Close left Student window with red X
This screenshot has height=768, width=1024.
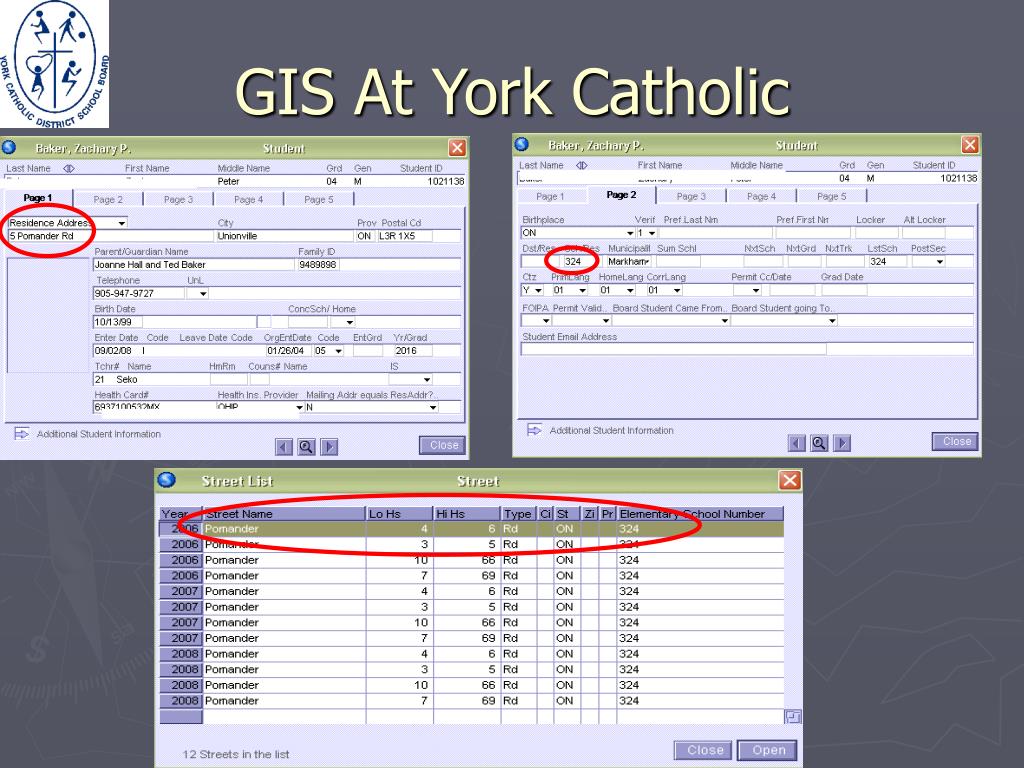click(457, 148)
